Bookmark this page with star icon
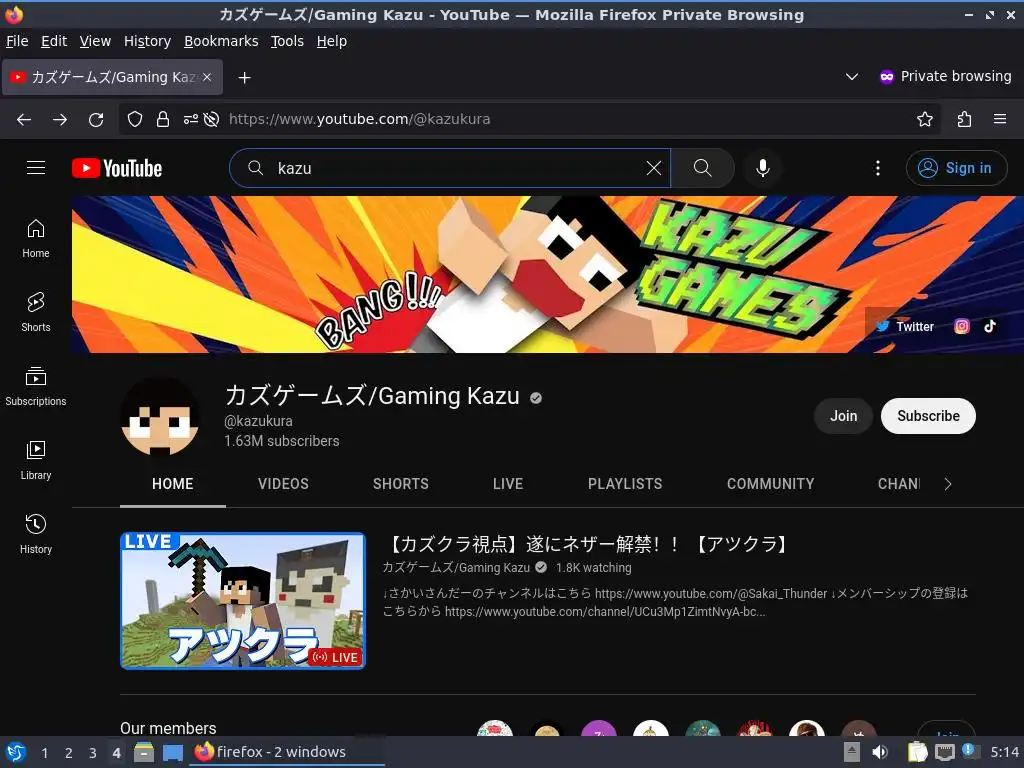 tap(924, 119)
